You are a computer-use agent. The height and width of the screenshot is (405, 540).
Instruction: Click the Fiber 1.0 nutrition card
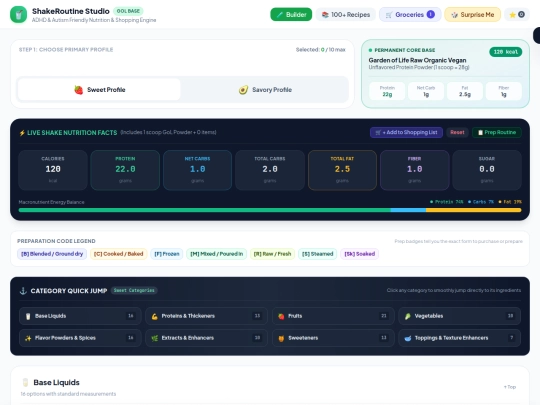coord(414,170)
